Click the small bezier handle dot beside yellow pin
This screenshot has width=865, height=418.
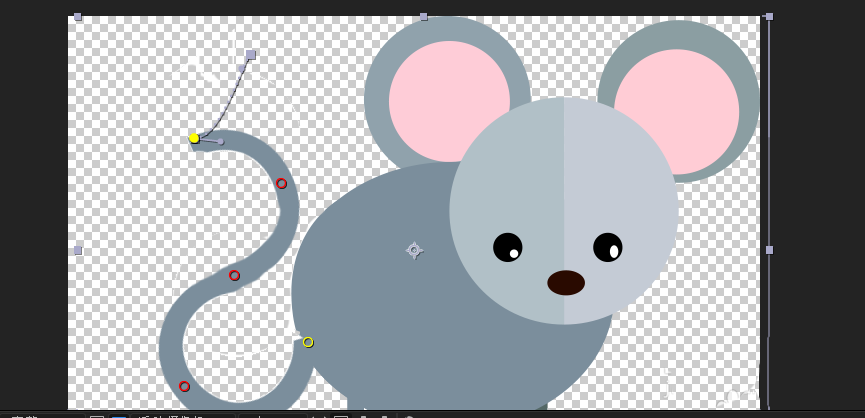221,142
